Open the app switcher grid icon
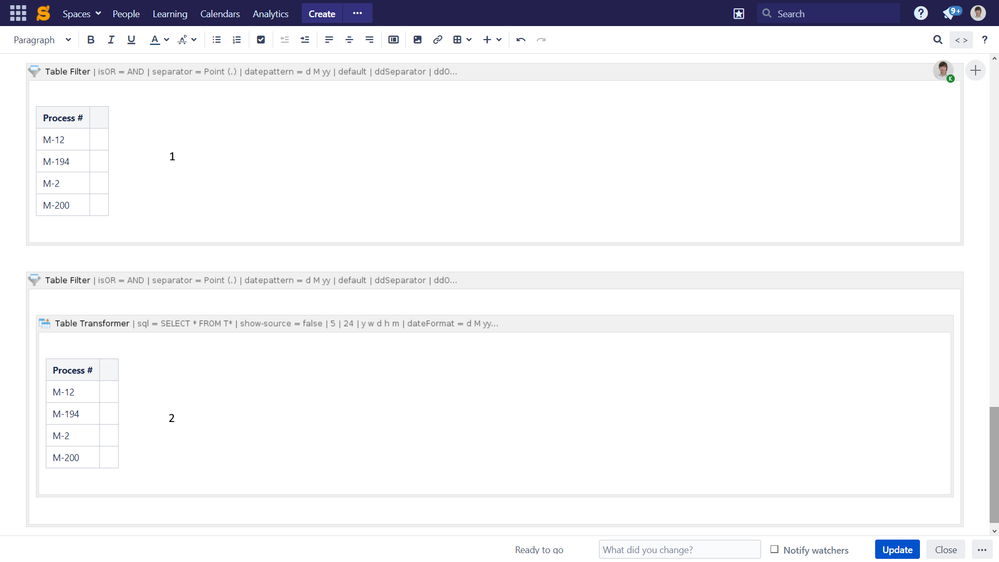 point(18,13)
